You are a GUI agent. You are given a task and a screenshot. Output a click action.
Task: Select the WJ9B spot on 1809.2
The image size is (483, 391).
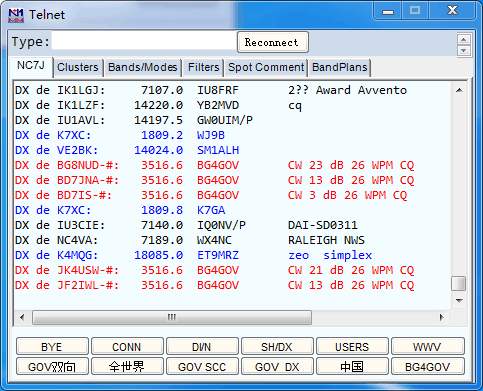(x=120, y=135)
